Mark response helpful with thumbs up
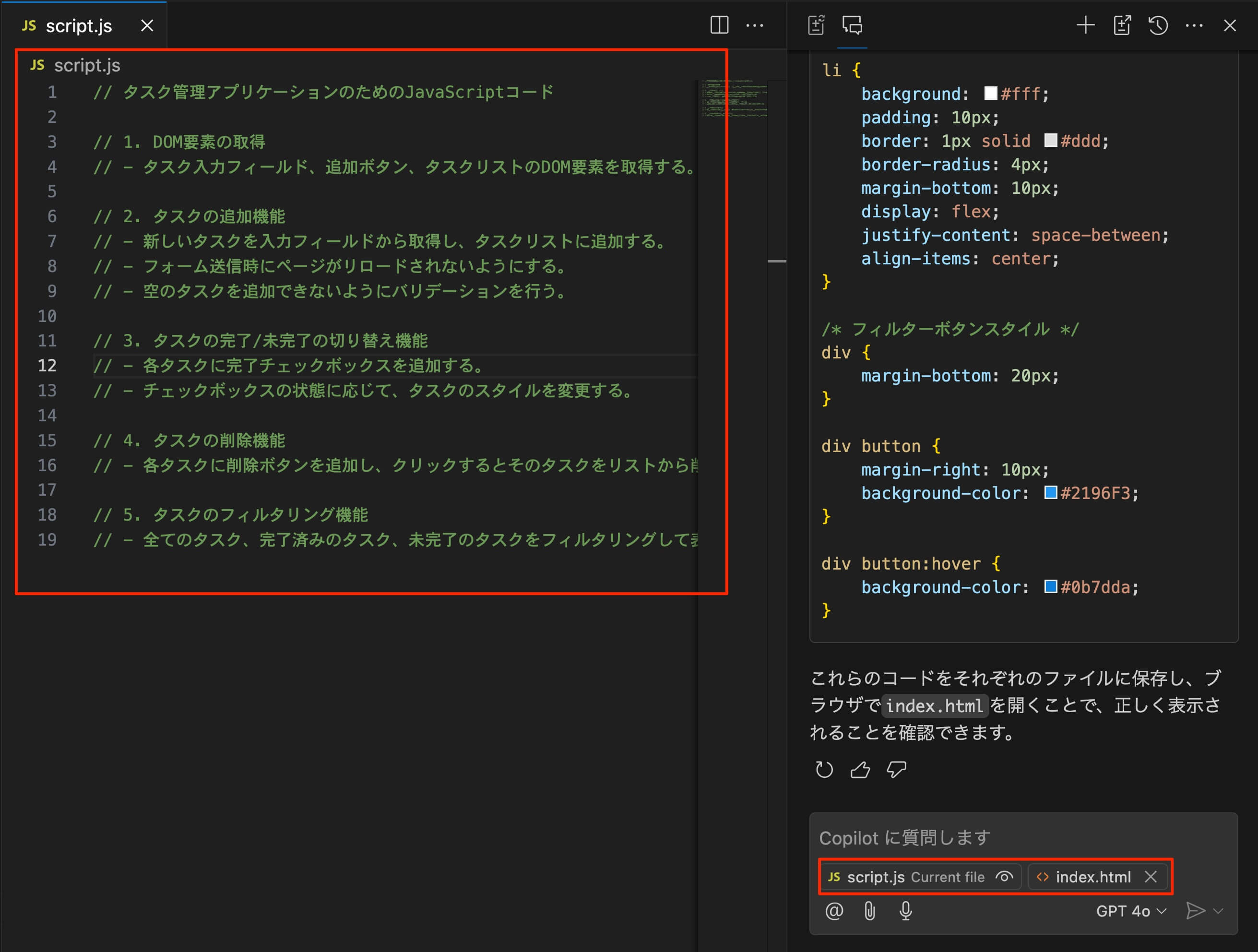 [x=860, y=770]
